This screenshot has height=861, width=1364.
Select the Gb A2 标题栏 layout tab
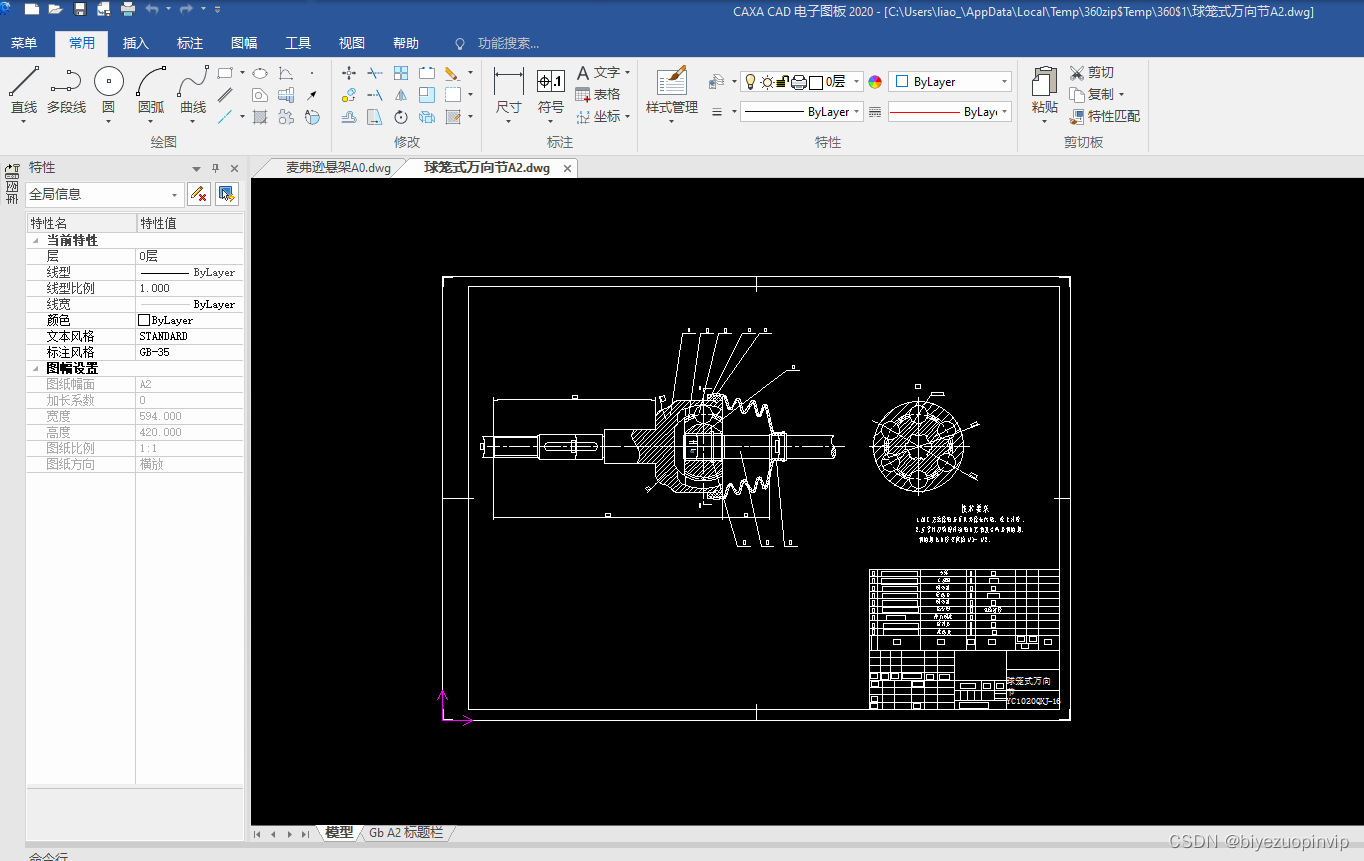[x=406, y=832]
